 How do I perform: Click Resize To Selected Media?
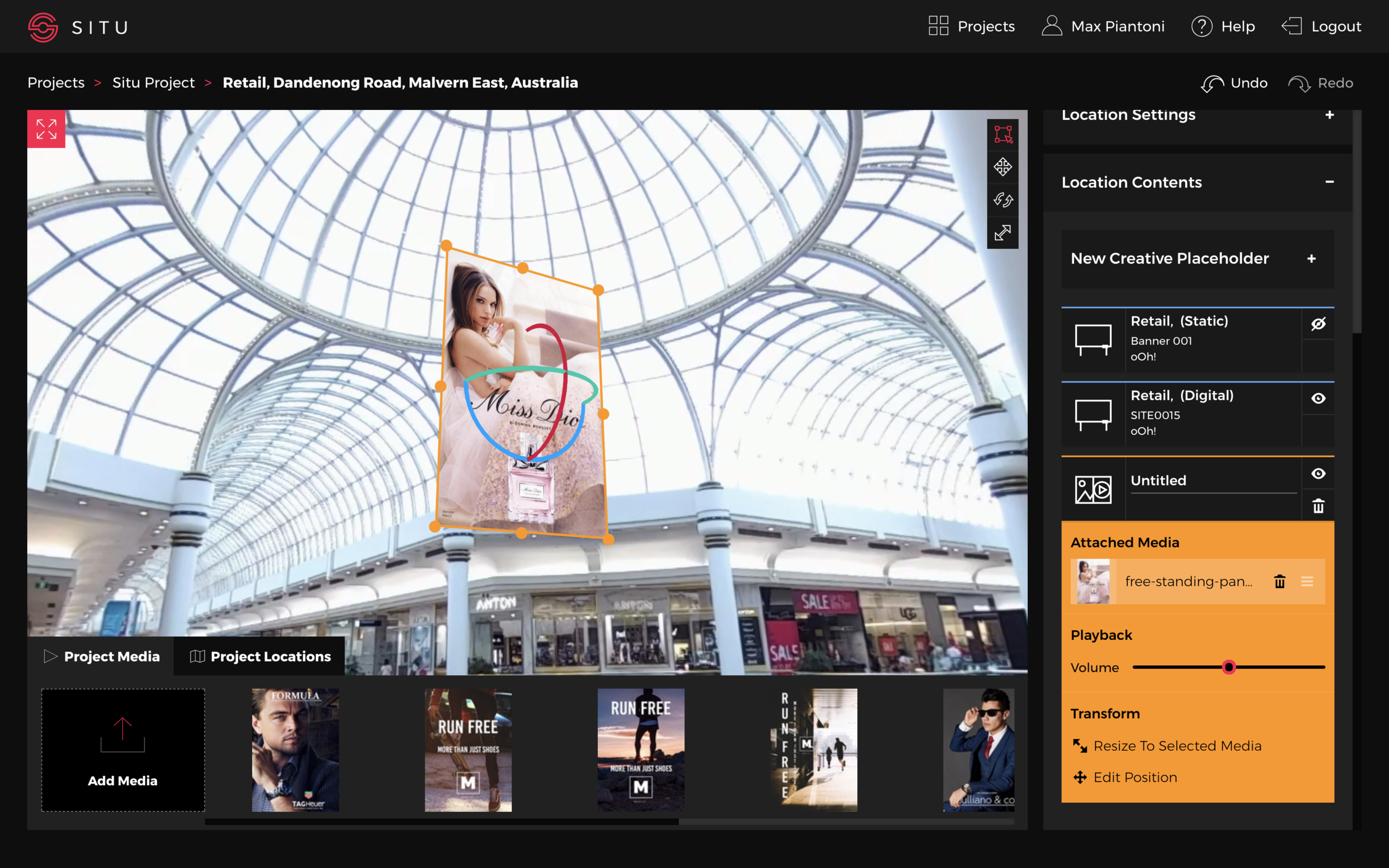click(x=1167, y=746)
